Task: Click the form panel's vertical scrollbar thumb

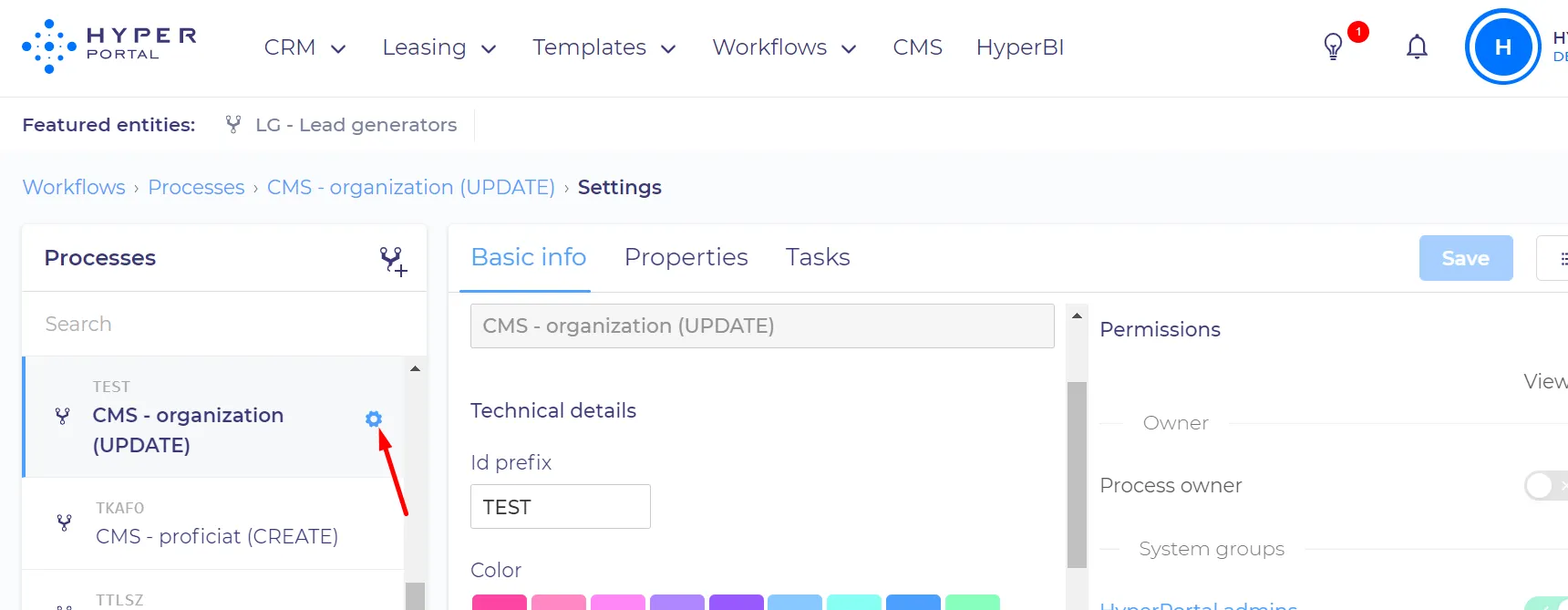Action: (1077, 474)
